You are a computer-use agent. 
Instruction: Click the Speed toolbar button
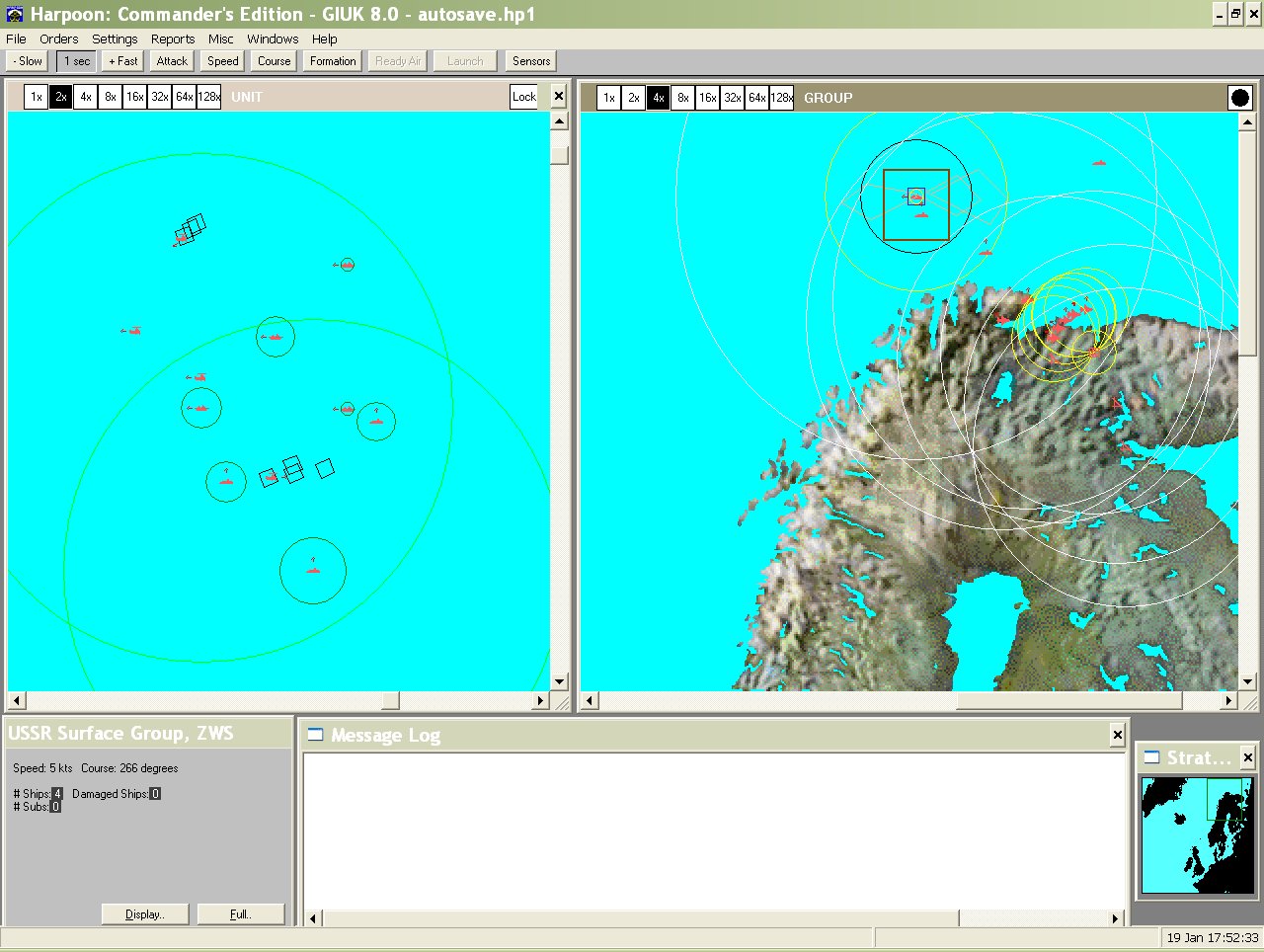(x=223, y=61)
